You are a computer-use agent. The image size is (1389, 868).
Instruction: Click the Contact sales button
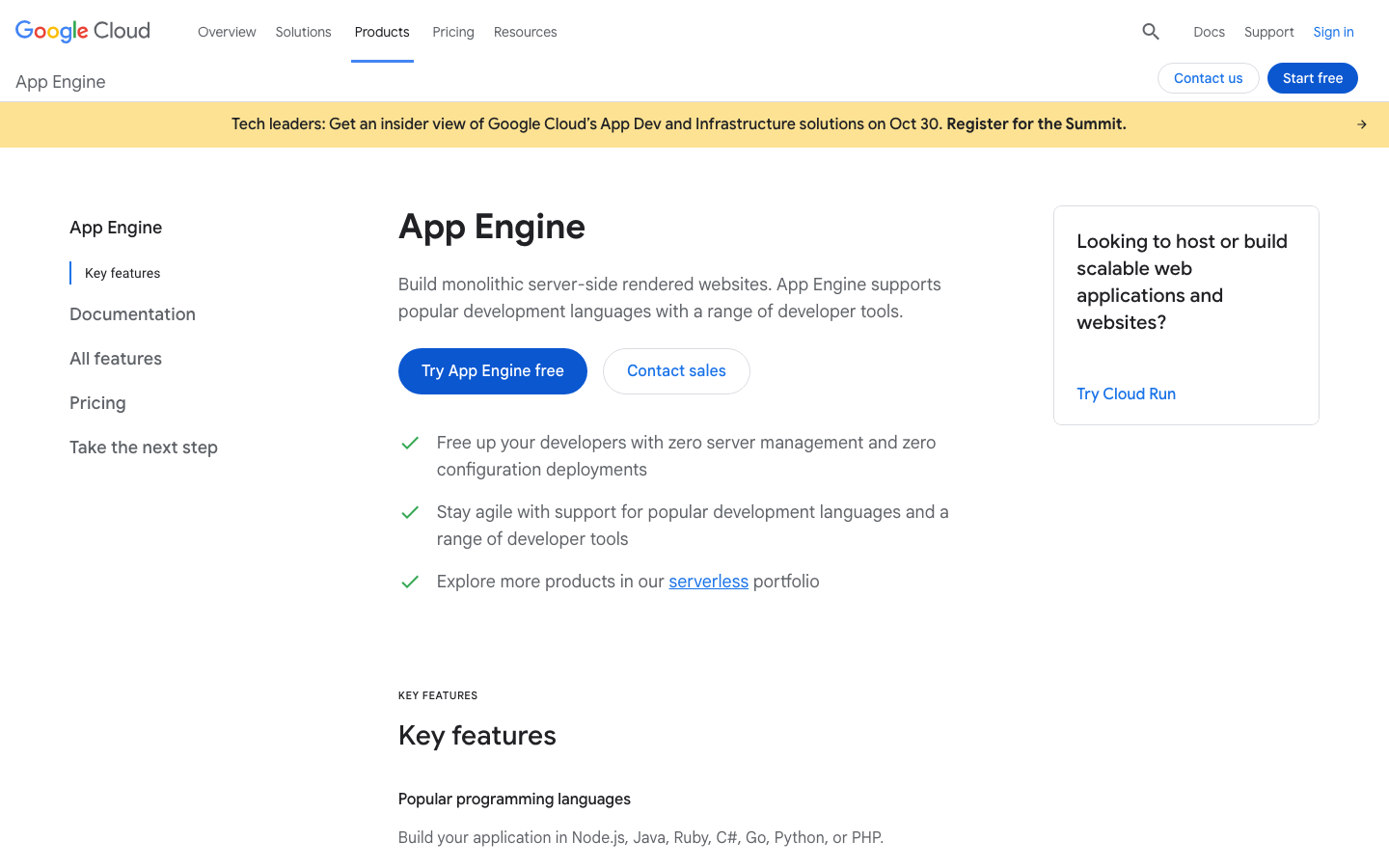coord(676,371)
